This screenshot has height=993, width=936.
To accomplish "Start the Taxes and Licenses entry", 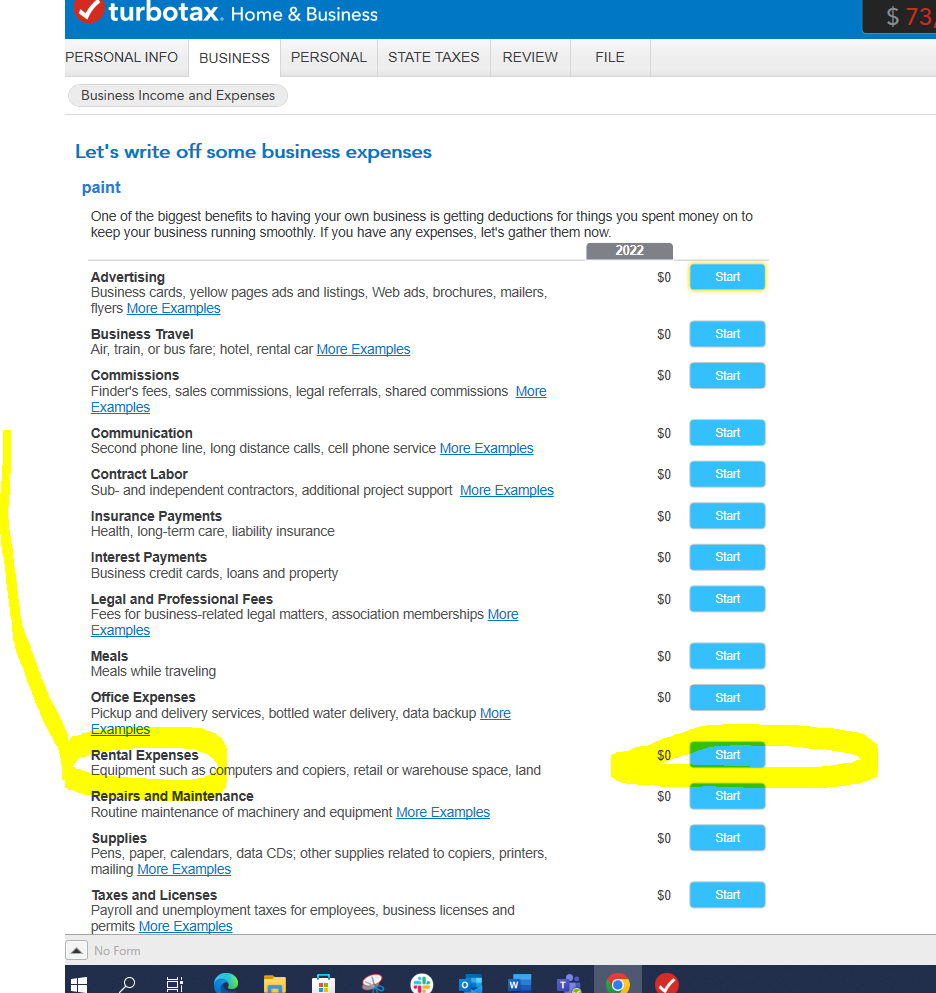I will tap(727, 895).
